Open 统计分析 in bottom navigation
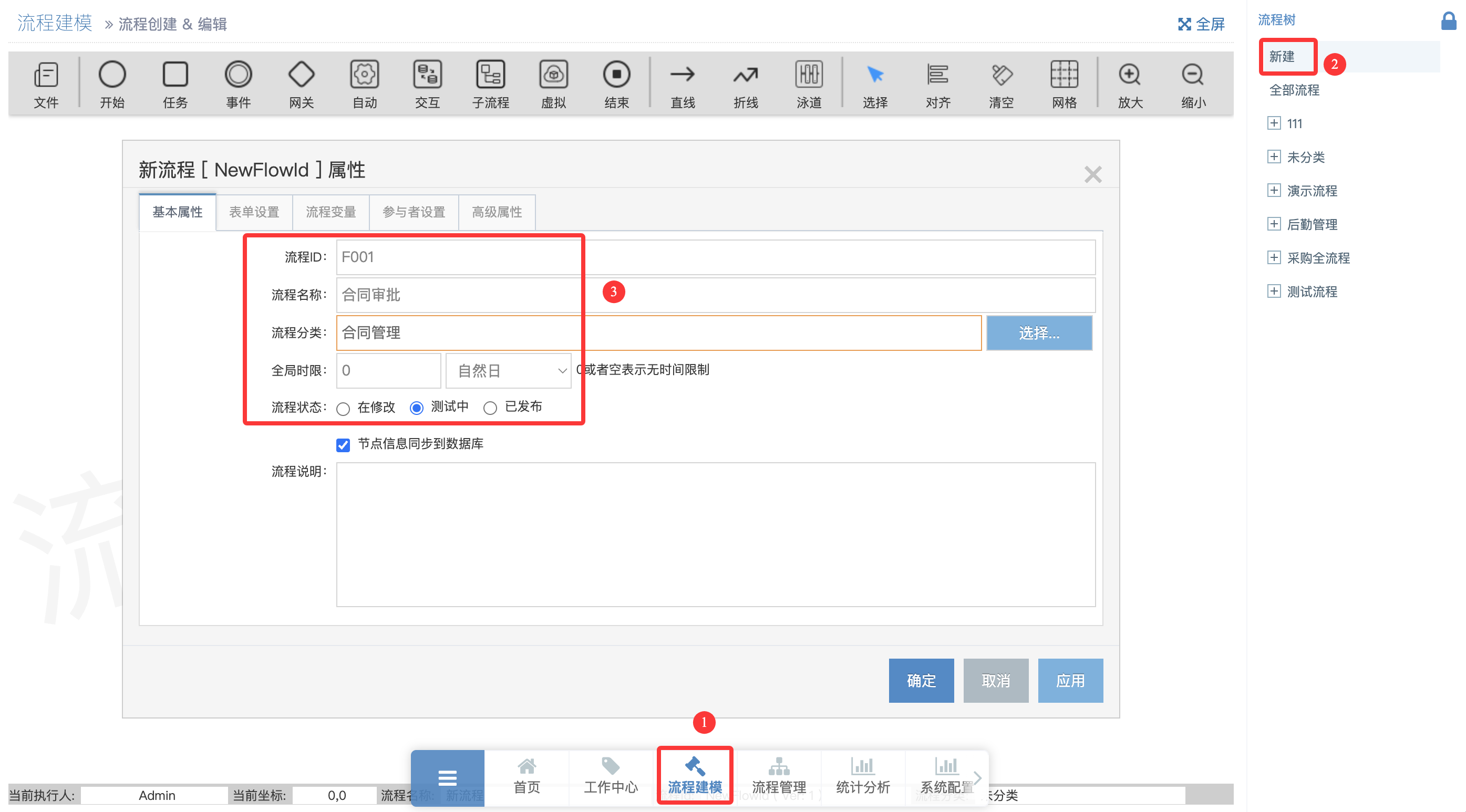 (x=863, y=776)
